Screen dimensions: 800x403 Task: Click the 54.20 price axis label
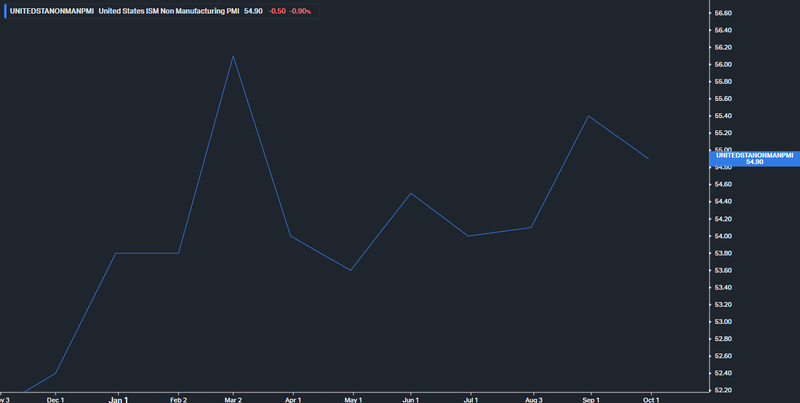pos(723,219)
